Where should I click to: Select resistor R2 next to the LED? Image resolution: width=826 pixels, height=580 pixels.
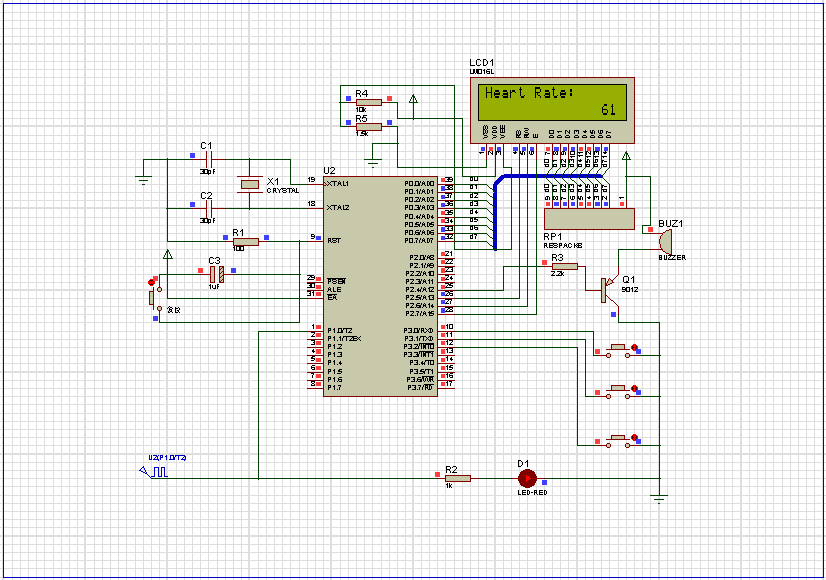[x=458, y=478]
